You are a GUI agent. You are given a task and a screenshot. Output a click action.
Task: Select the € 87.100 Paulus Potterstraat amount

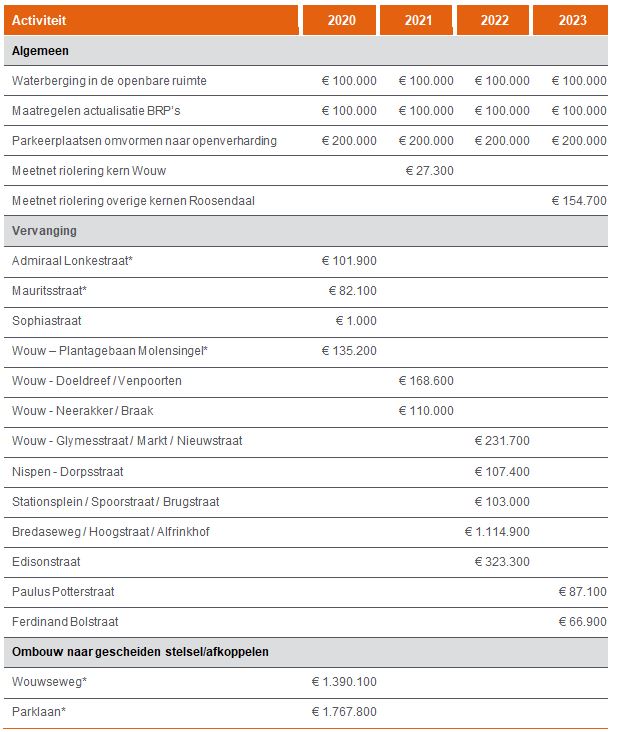coord(582,592)
